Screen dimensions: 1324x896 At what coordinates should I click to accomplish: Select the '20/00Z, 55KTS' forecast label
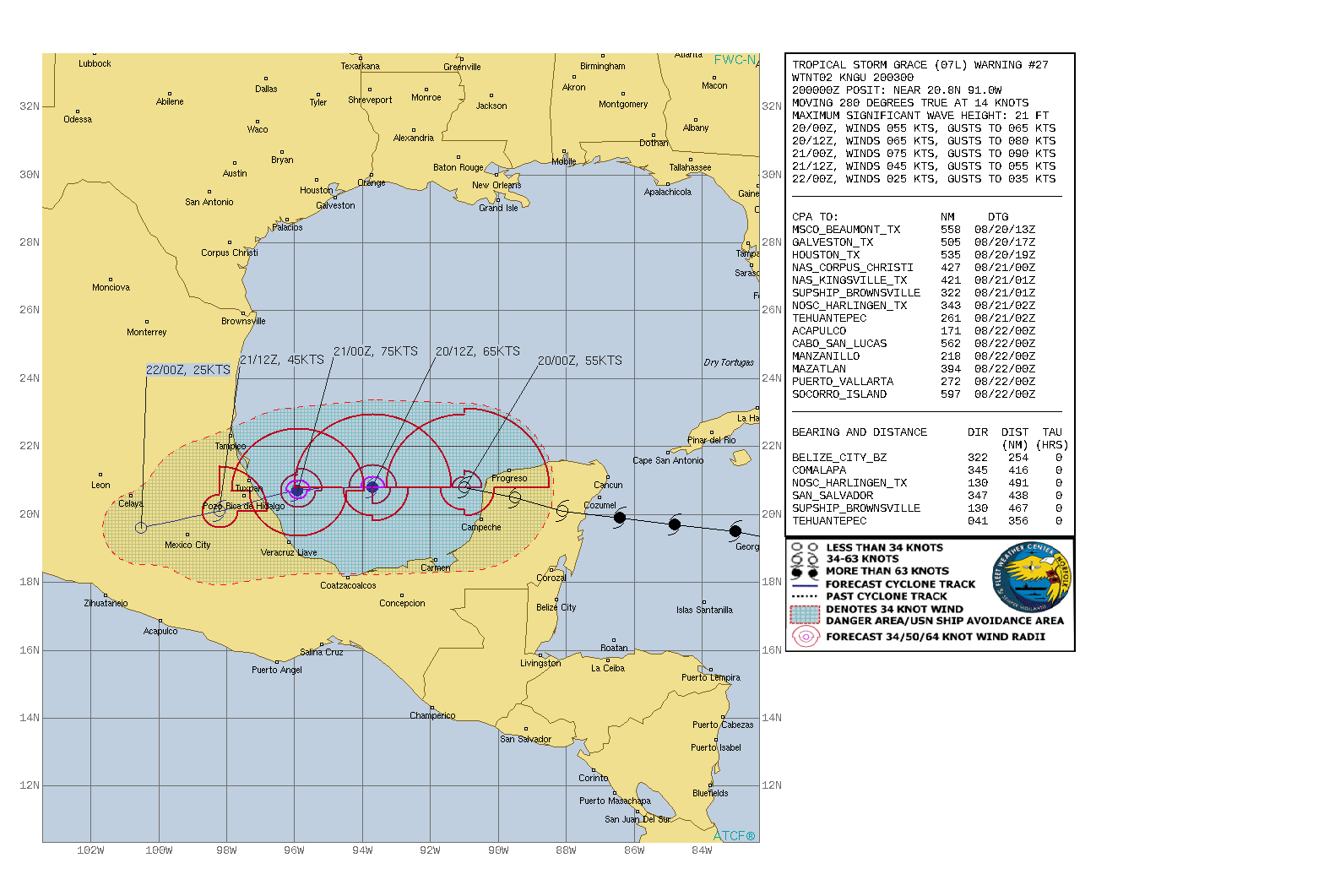coord(580,361)
